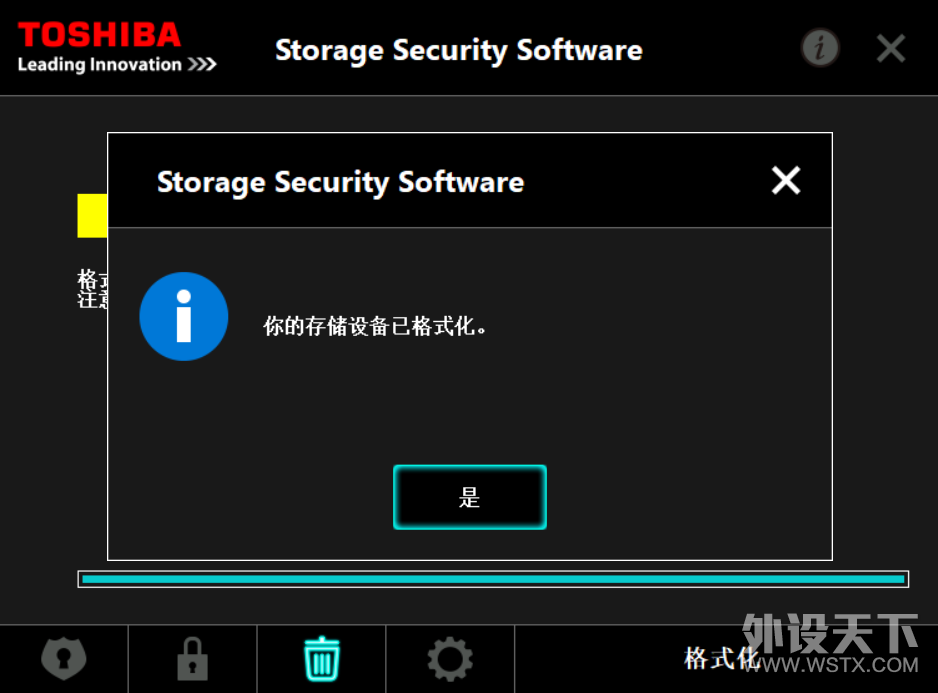Click the message 你的存储设备已格式化
Viewport: 938px width, 693px height.
[x=374, y=326]
